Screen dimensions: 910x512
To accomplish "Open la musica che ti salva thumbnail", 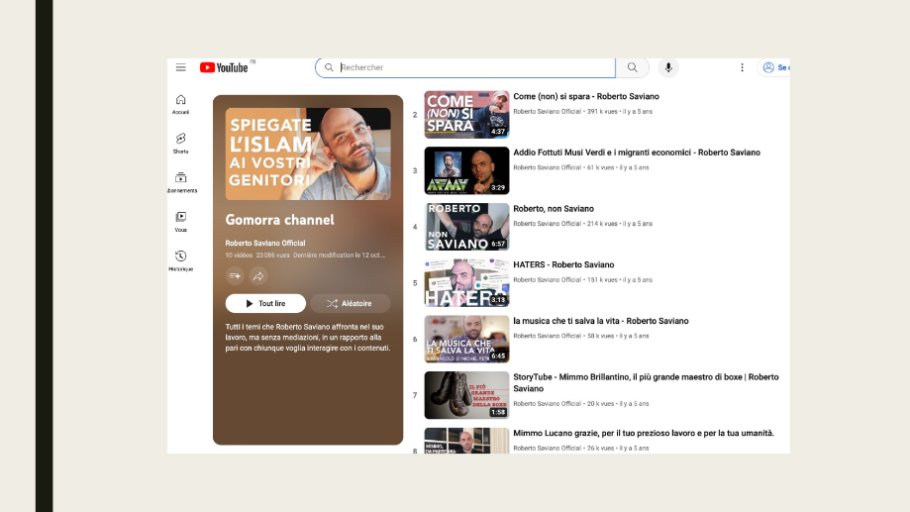I will (467, 339).
